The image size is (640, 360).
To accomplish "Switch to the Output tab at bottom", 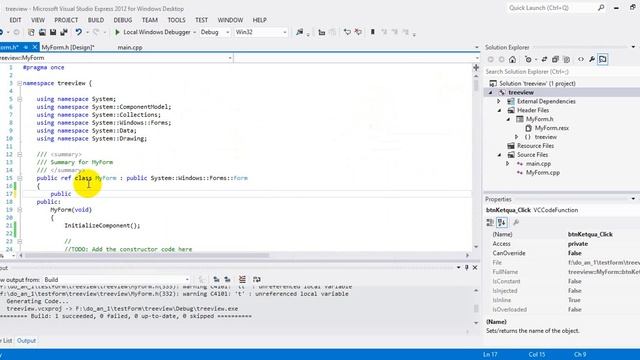I will coord(26,340).
